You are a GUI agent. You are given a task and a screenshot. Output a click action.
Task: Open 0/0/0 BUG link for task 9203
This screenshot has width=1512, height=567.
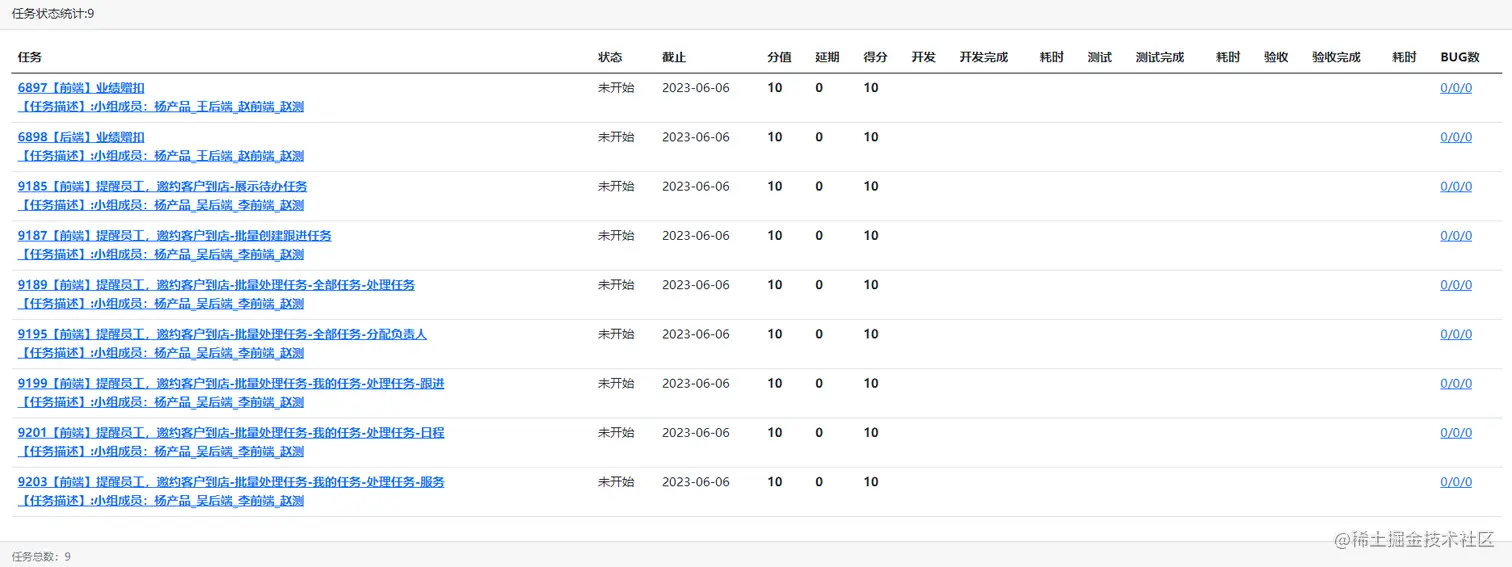1456,482
